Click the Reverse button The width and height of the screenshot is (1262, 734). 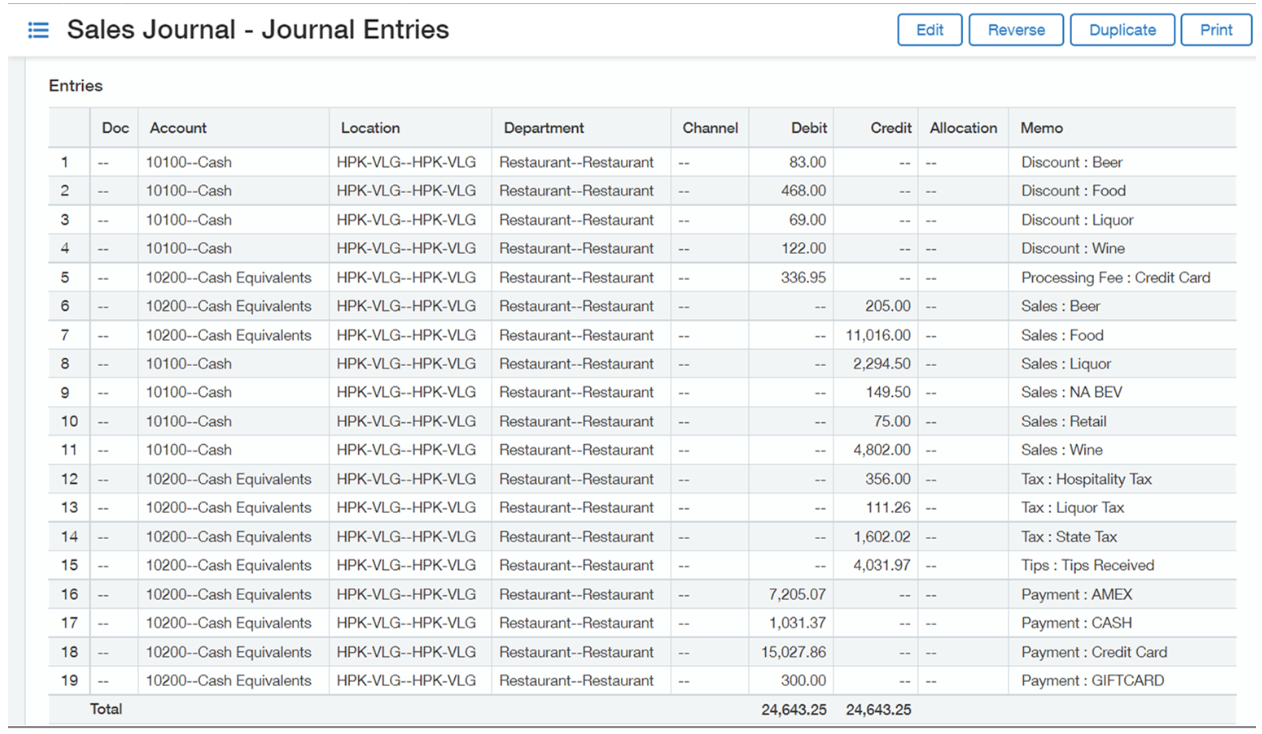click(1016, 29)
